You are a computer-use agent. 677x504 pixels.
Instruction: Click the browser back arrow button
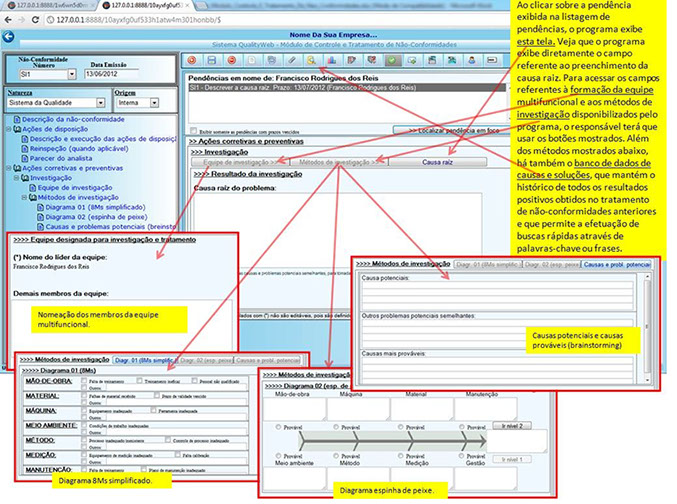(x=8, y=20)
